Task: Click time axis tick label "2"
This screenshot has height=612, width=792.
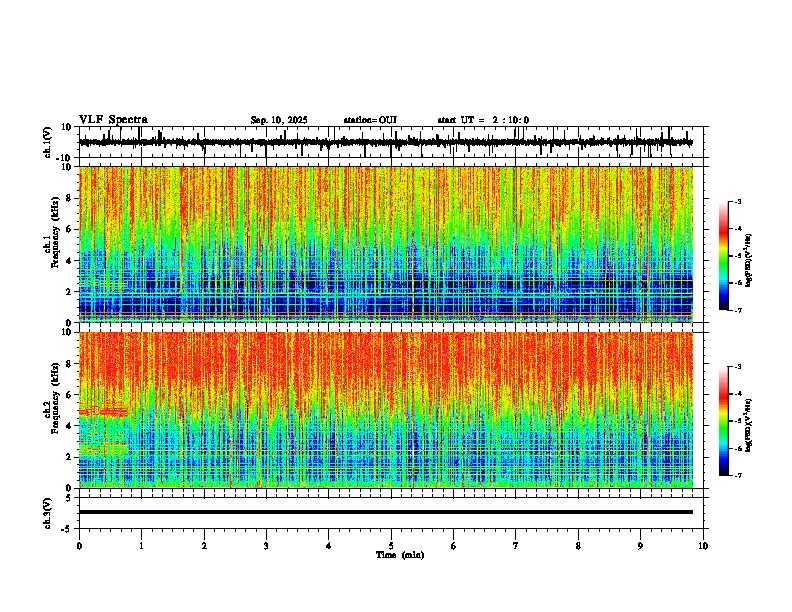Action: (204, 546)
